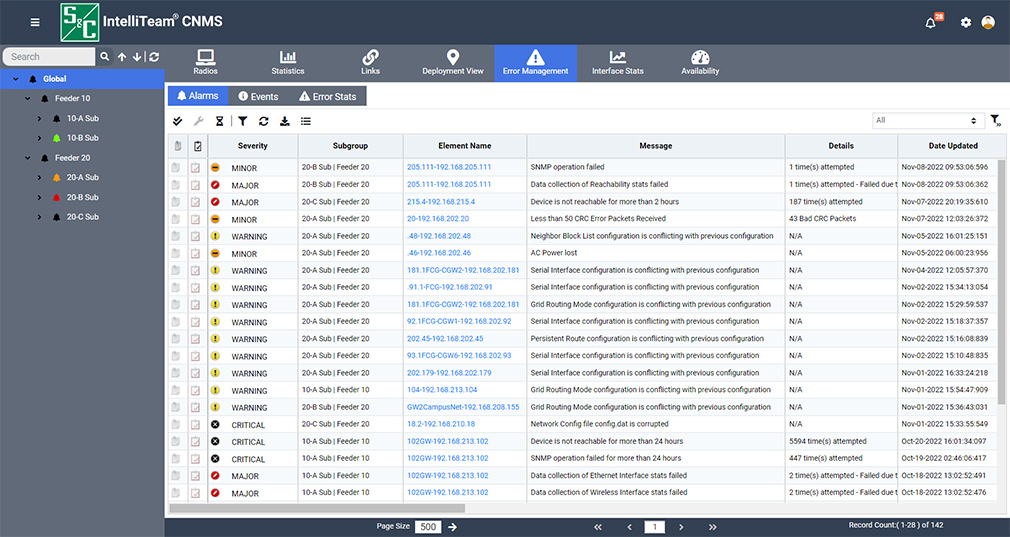
Task: Click the tree Search input field
Action: coord(48,57)
